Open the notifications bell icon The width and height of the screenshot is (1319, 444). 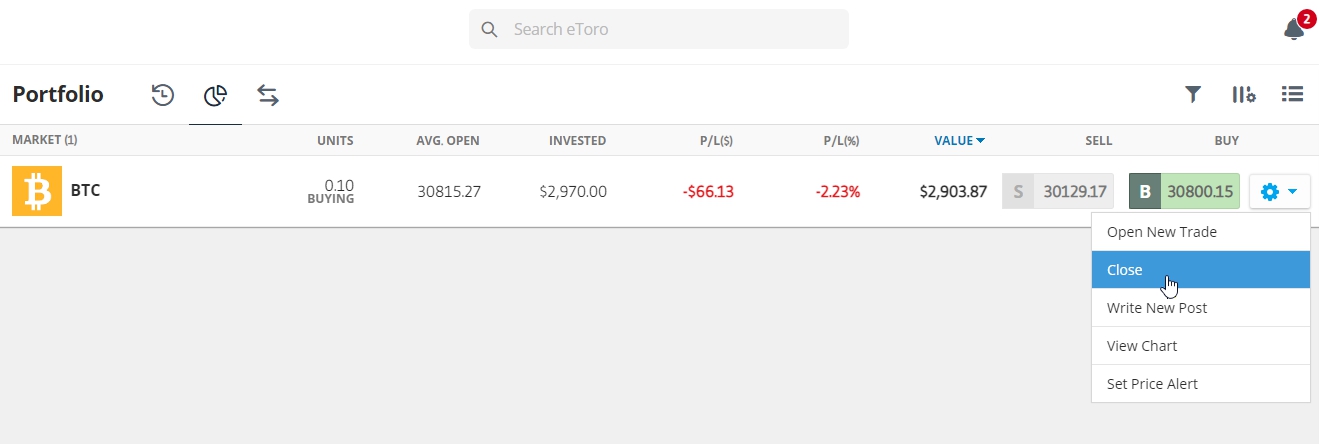(x=1294, y=29)
